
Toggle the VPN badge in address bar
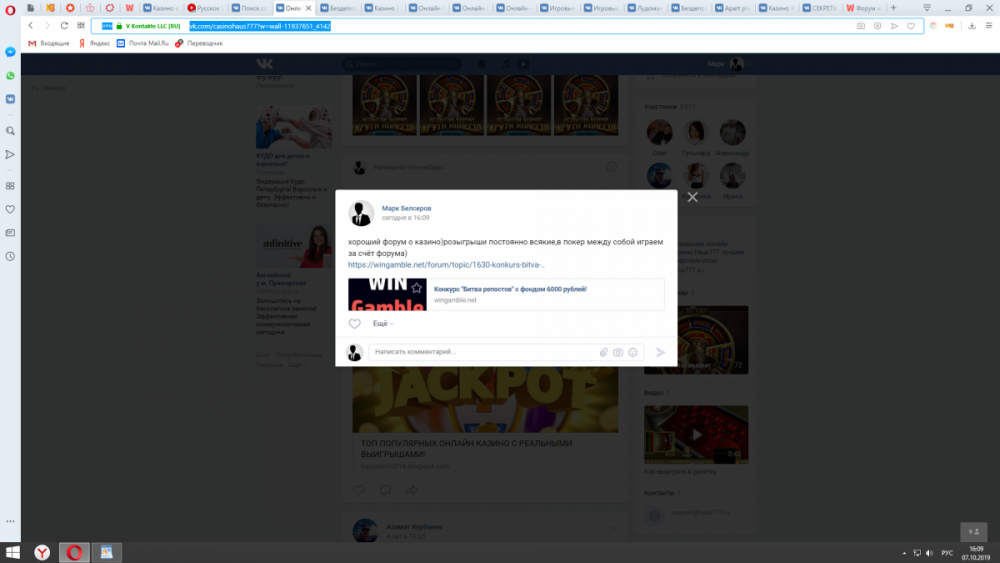point(107,25)
